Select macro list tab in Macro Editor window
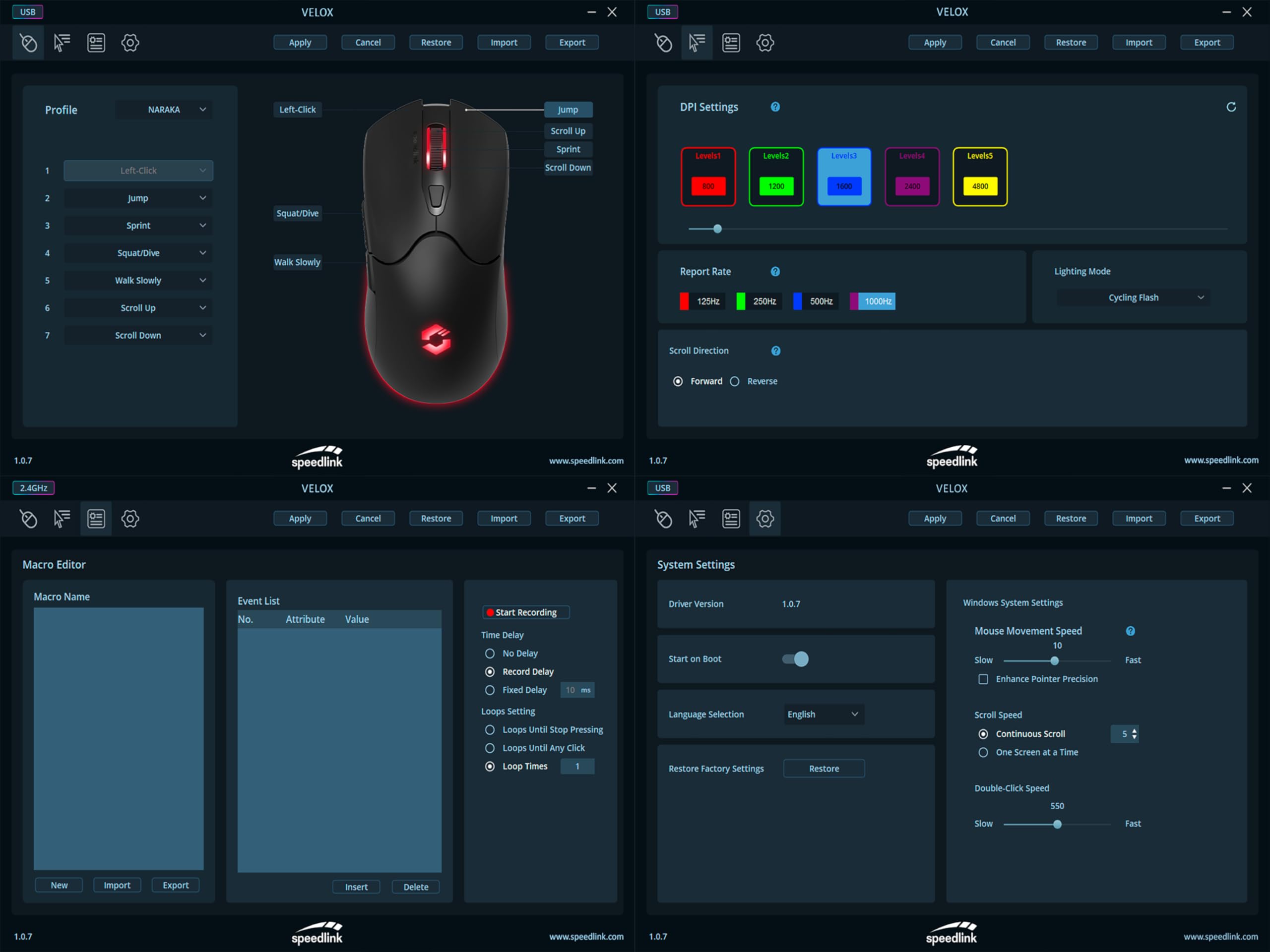The height and width of the screenshot is (952, 1270). tap(96, 519)
